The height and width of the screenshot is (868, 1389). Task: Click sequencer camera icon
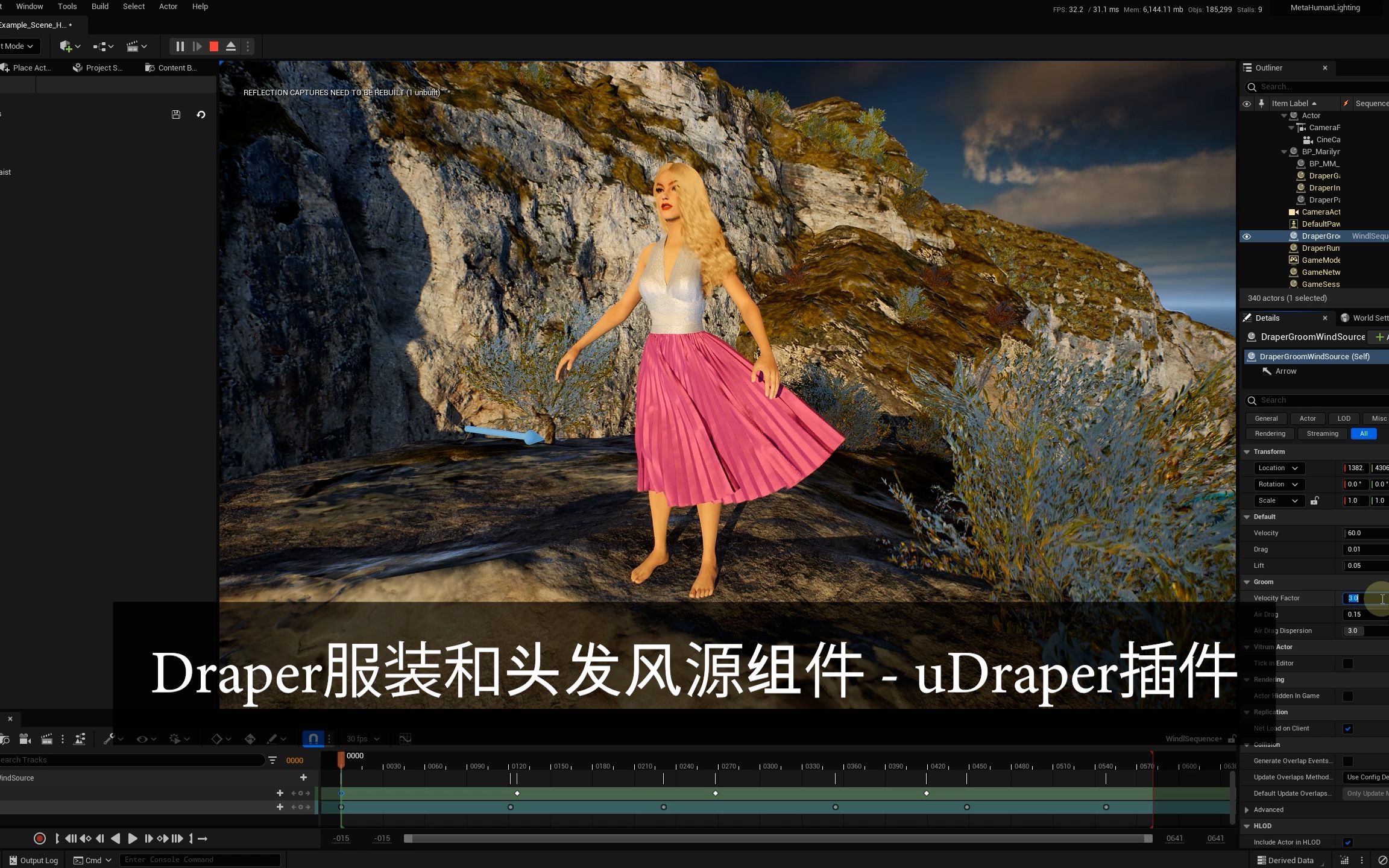[25, 738]
